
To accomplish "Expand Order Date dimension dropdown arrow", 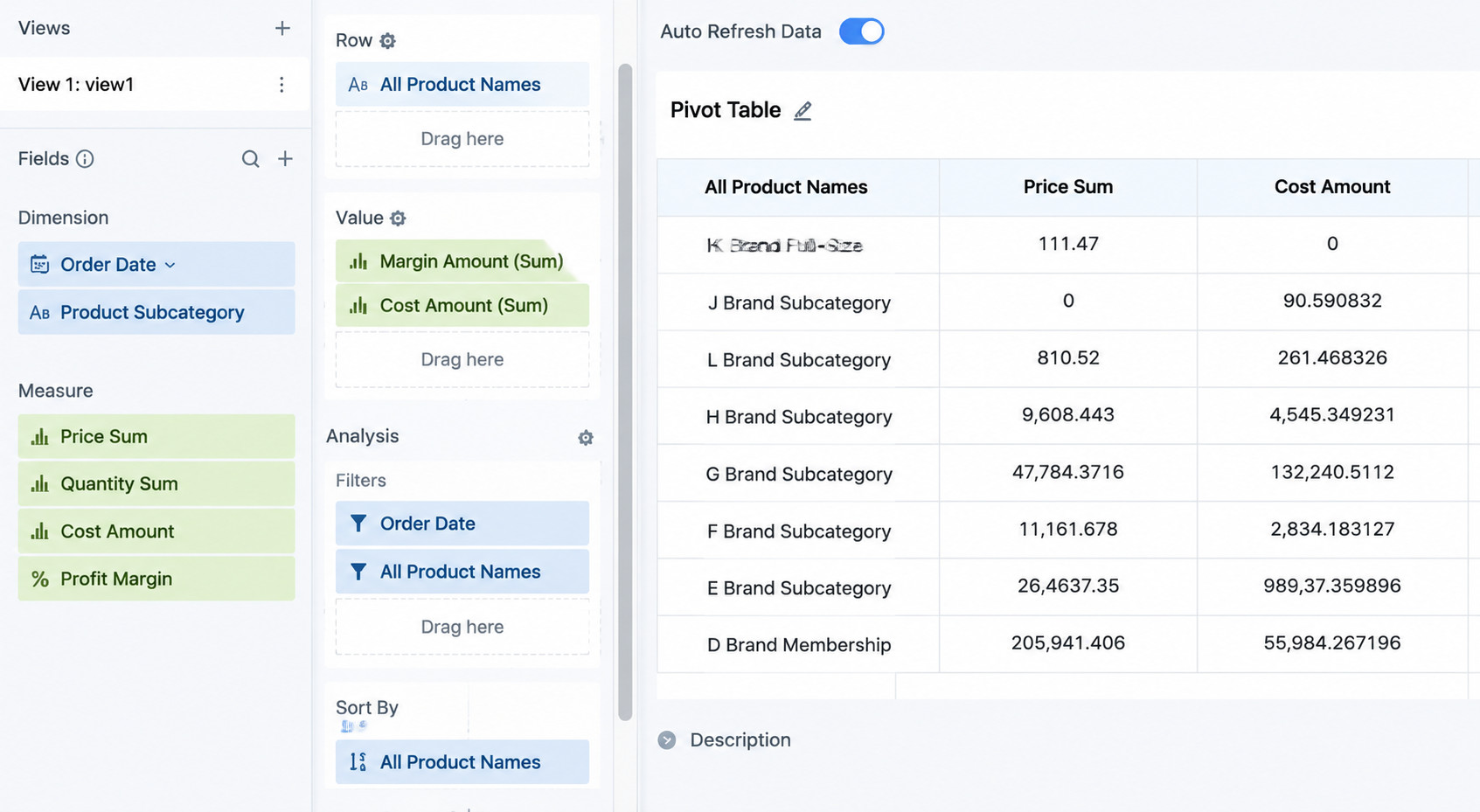I will point(170,265).
